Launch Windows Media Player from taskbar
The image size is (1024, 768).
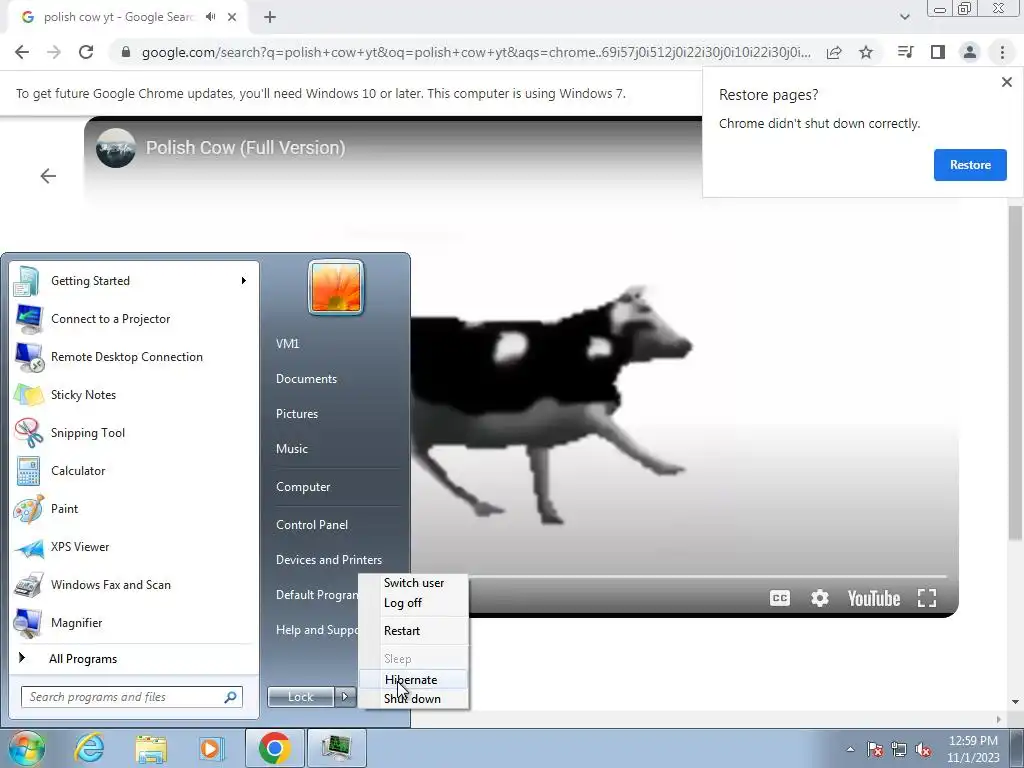tap(211, 748)
